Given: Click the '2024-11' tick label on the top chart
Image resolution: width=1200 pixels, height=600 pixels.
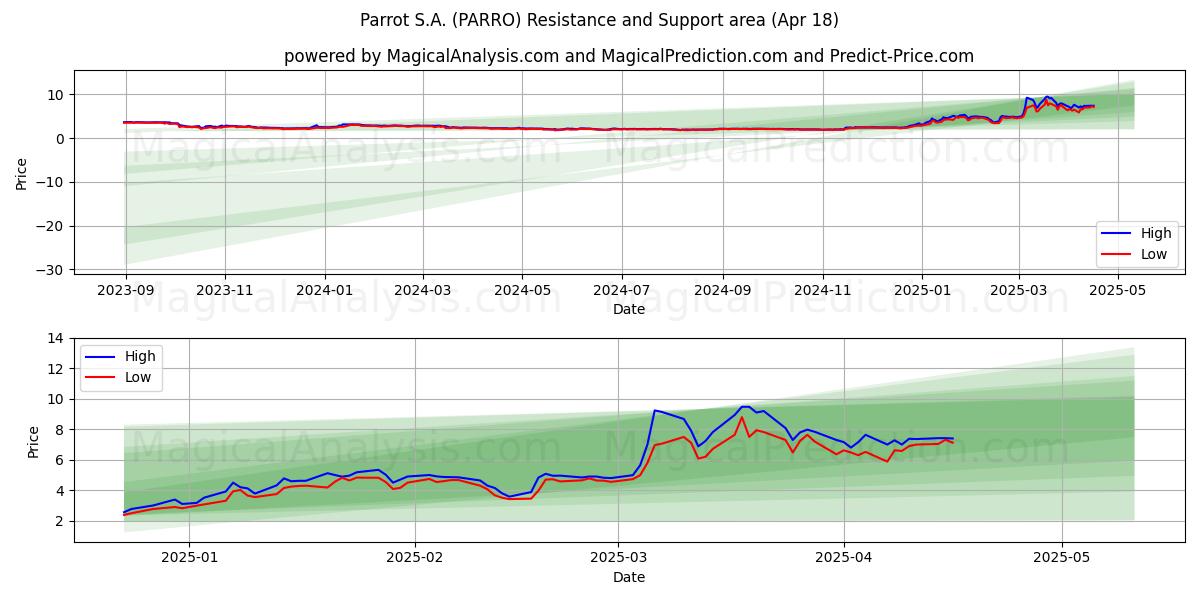Looking at the screenshot, I should coord(823,289).
